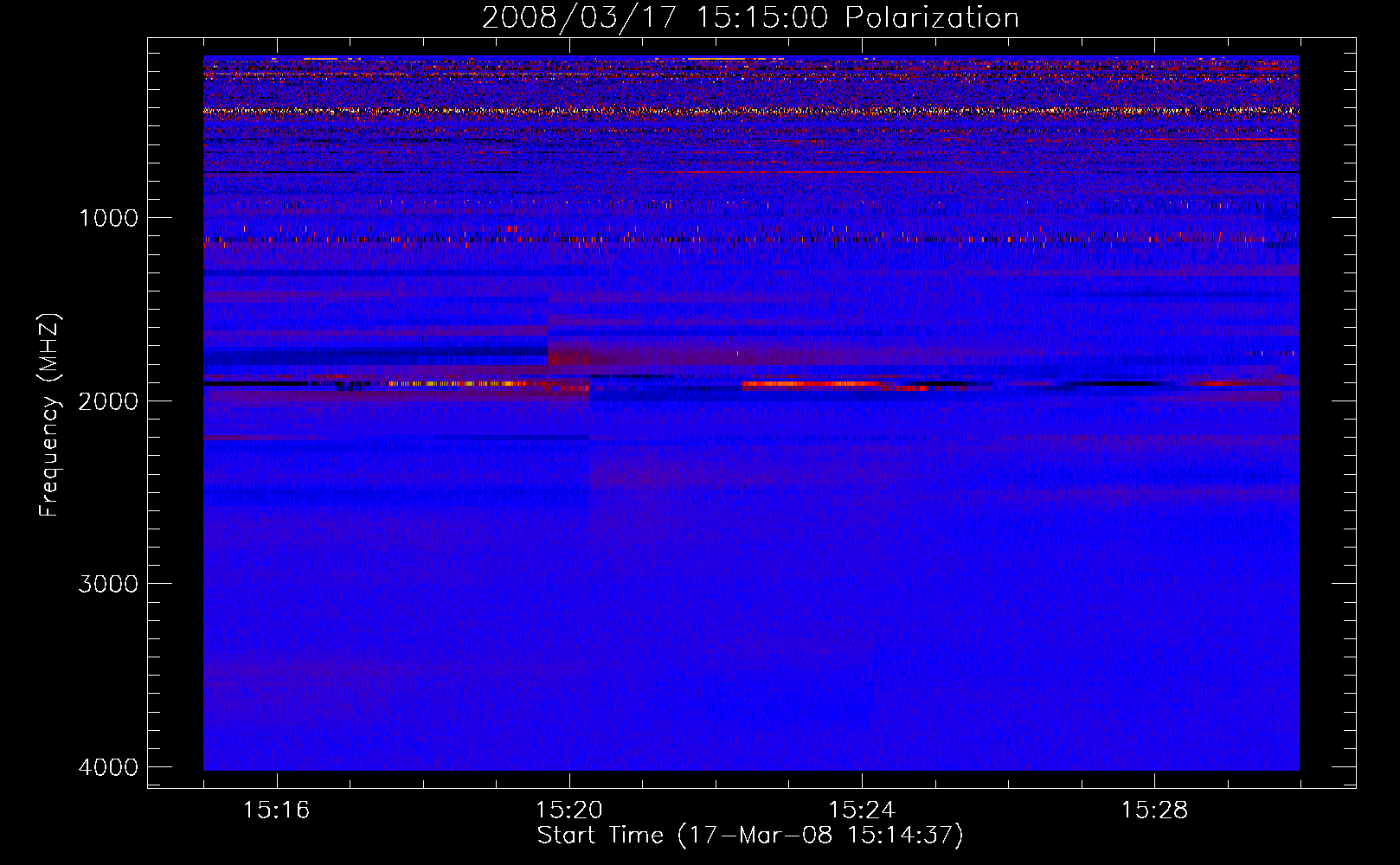Click the 2000 frequency tick label

pyautogui.click(x=108, y=400)
